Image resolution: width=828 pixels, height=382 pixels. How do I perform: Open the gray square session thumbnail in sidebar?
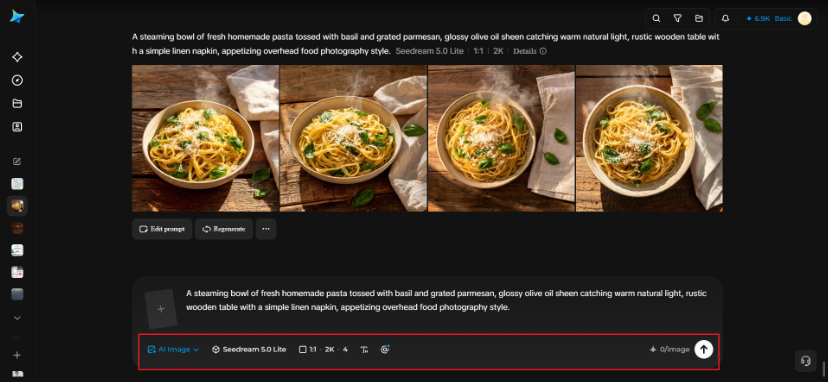[x=17, y=294]
